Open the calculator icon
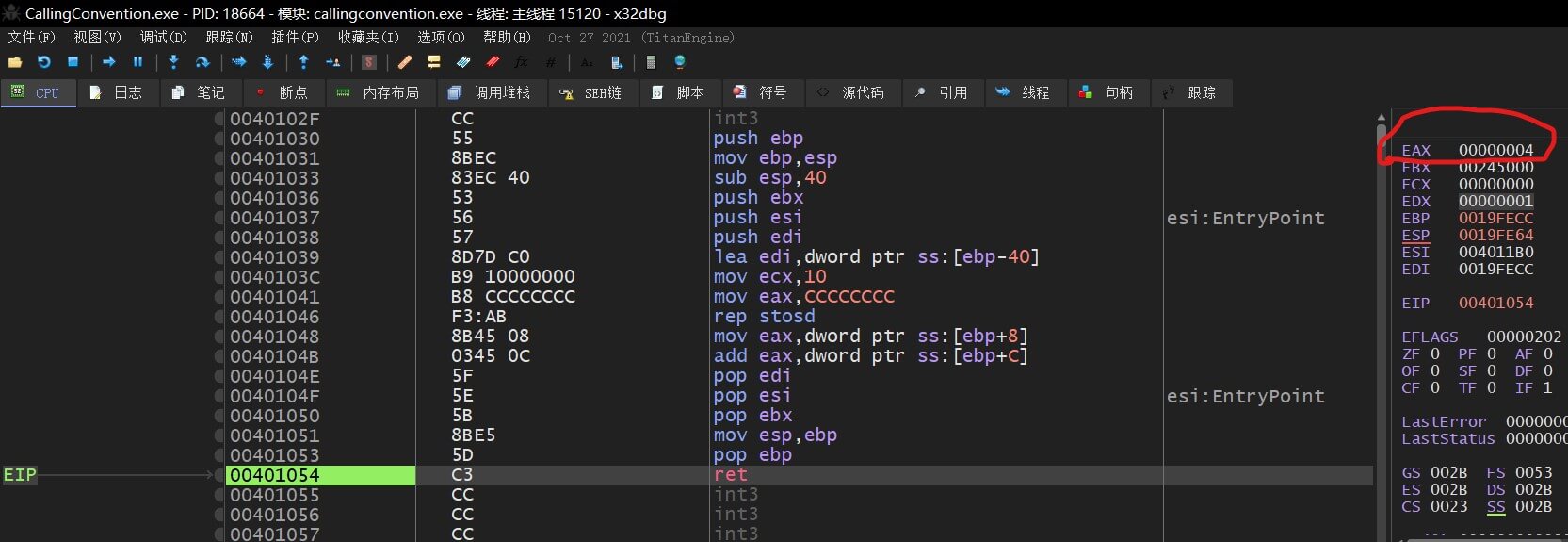The width and height of the screenshot is (1568, 542). [x=651, y=62]
